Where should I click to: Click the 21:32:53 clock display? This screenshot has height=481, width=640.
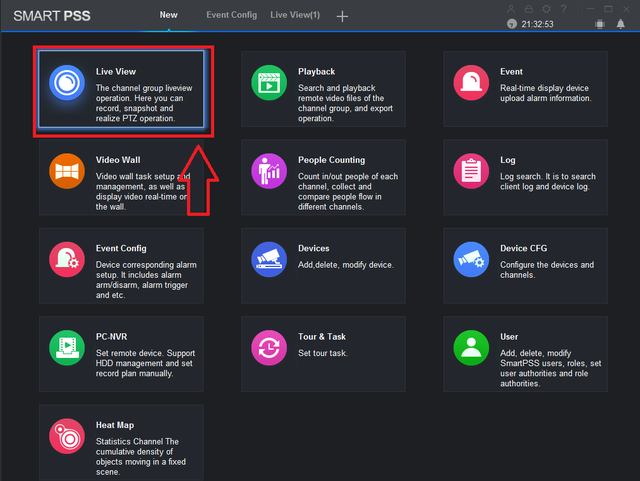point(537,24)
